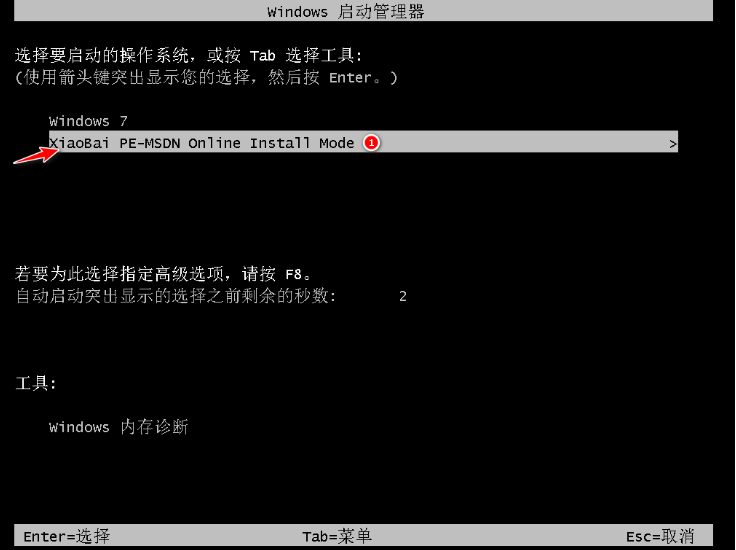Click Esc=取消 in the bottom bar
This screenshot has height=550, width=736.
click(659, 536)
